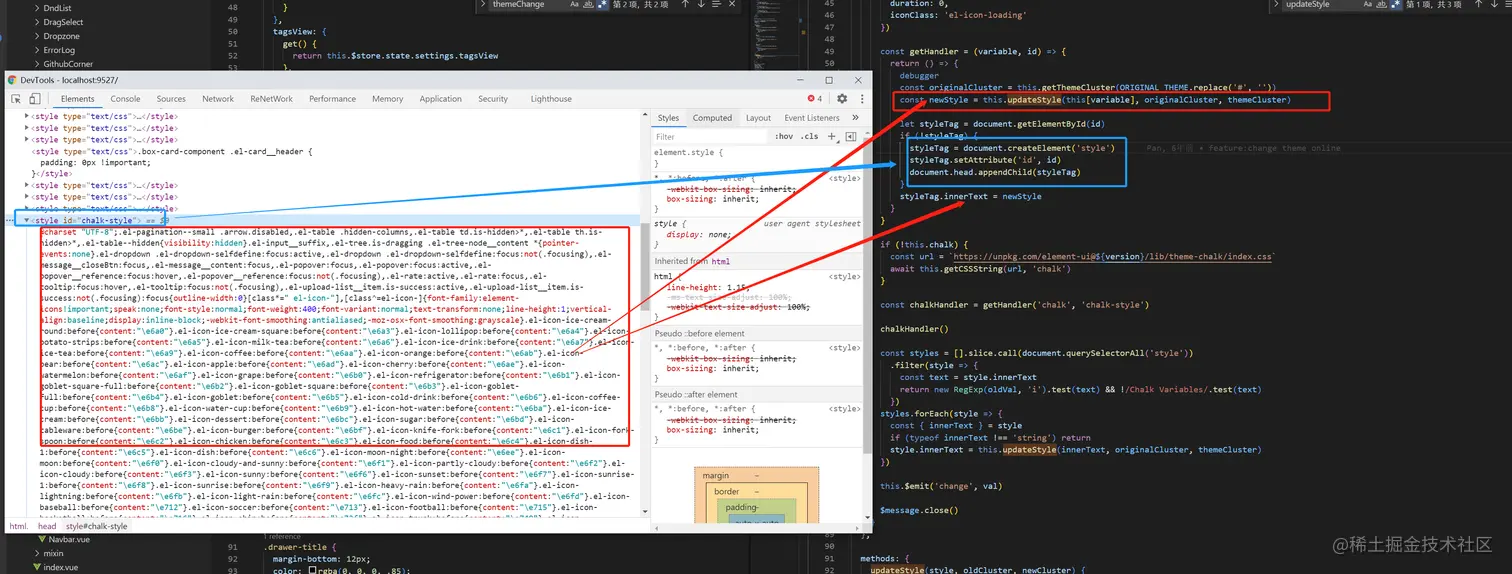Open the Security tab
The height and width of the screenshot is (574, 1512).
coord(493,99)
